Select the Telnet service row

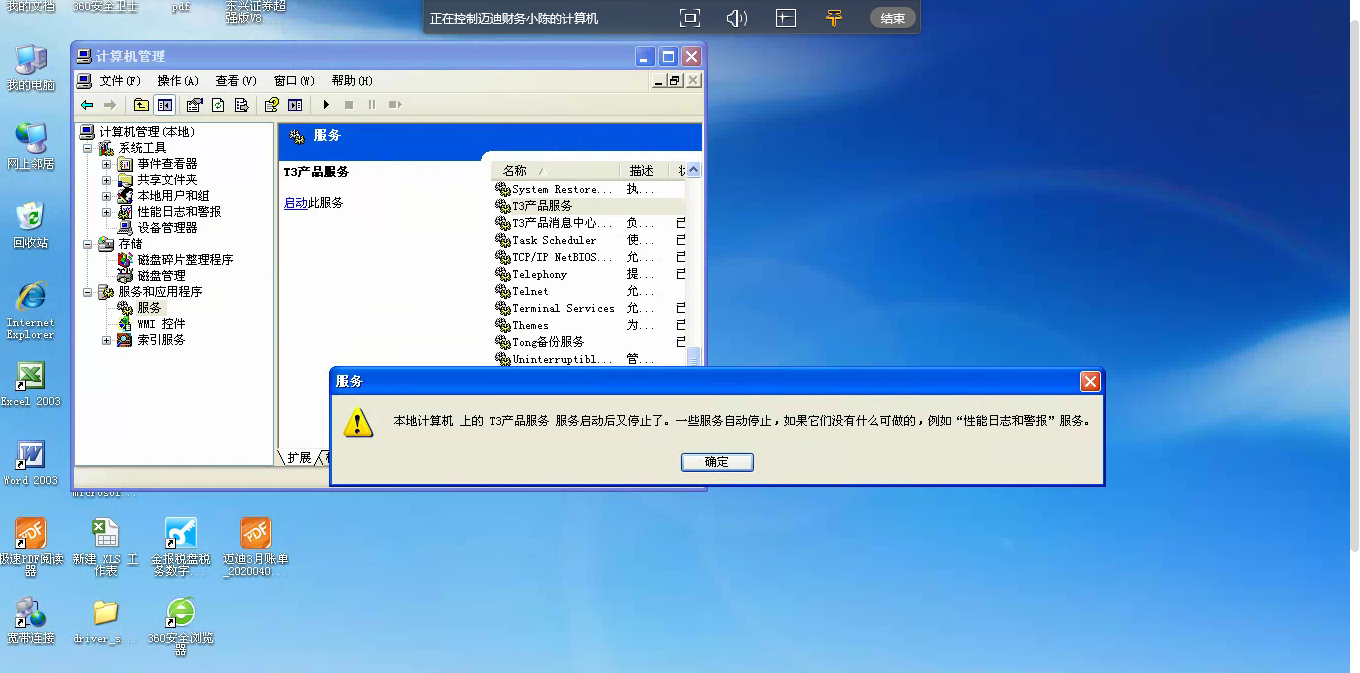(590, 291)
